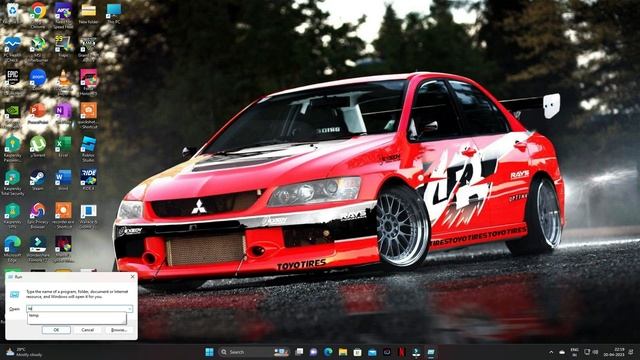Open the Epic Games Launcher icon
The height and width of the screenshot is (360, 640).
click(x=12, y=82)
